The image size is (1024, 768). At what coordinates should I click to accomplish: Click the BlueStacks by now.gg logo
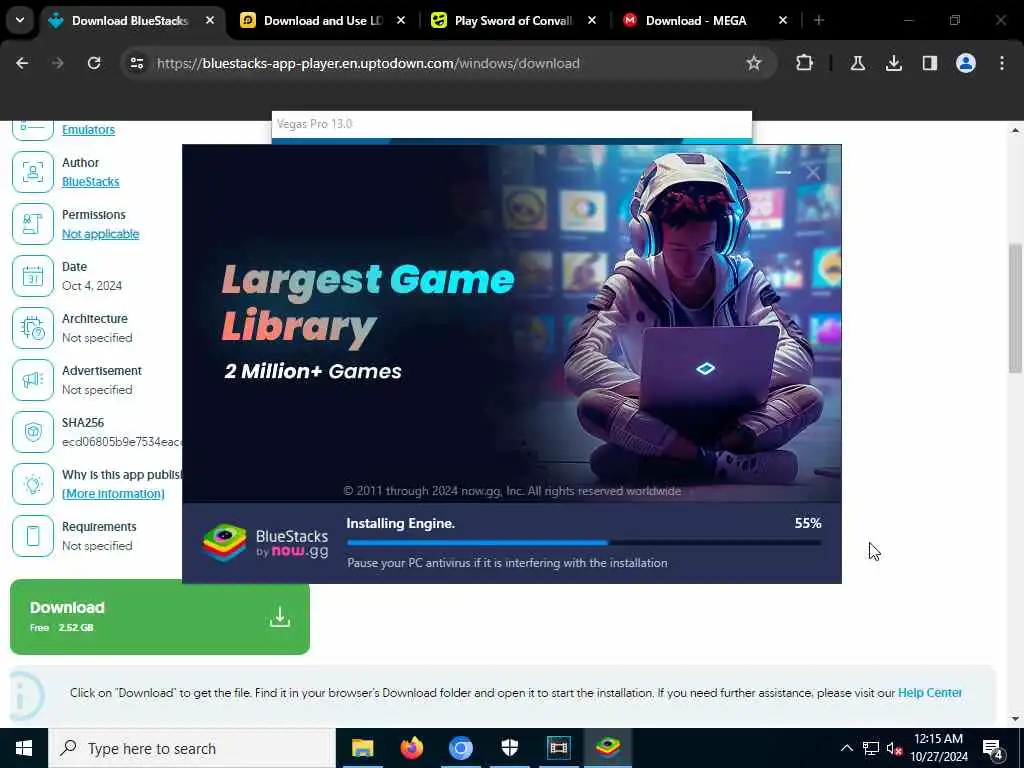(x=266, y=543)
